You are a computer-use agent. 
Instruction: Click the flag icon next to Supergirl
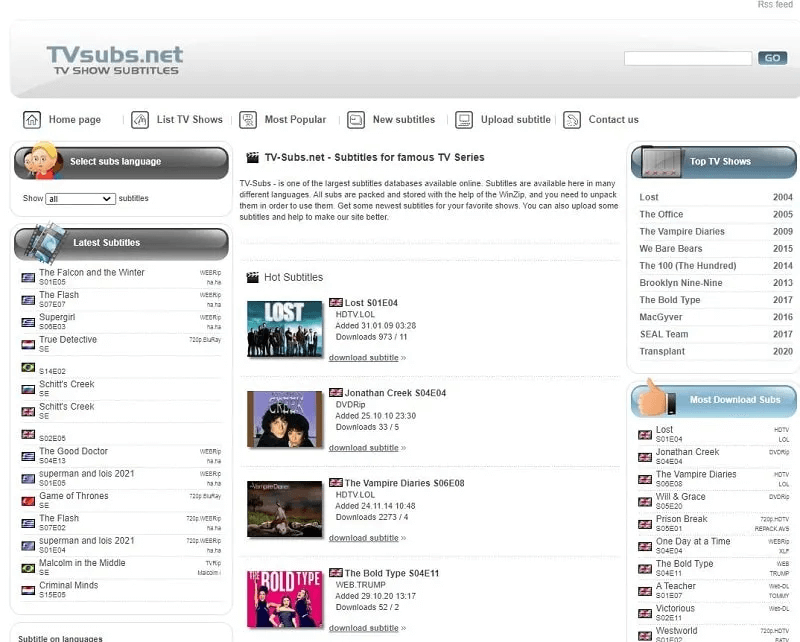pyautogui.click(x=28, y=322)
